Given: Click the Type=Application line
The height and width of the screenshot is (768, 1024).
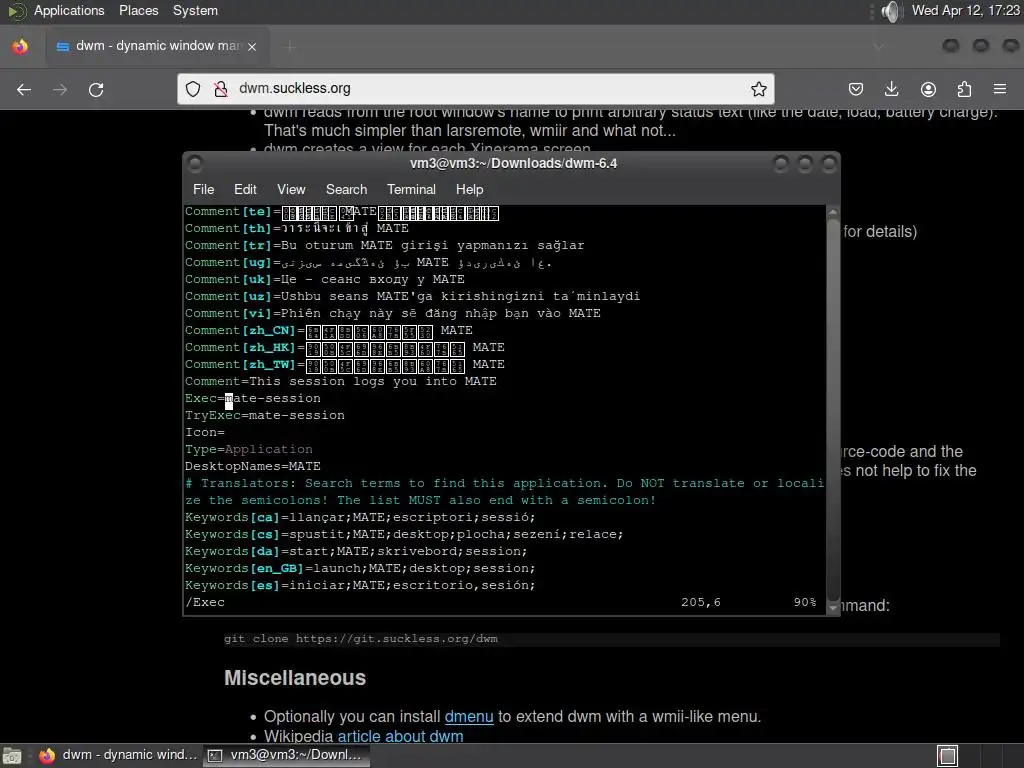Looking at the screenshot, I should tap(249, 449).
